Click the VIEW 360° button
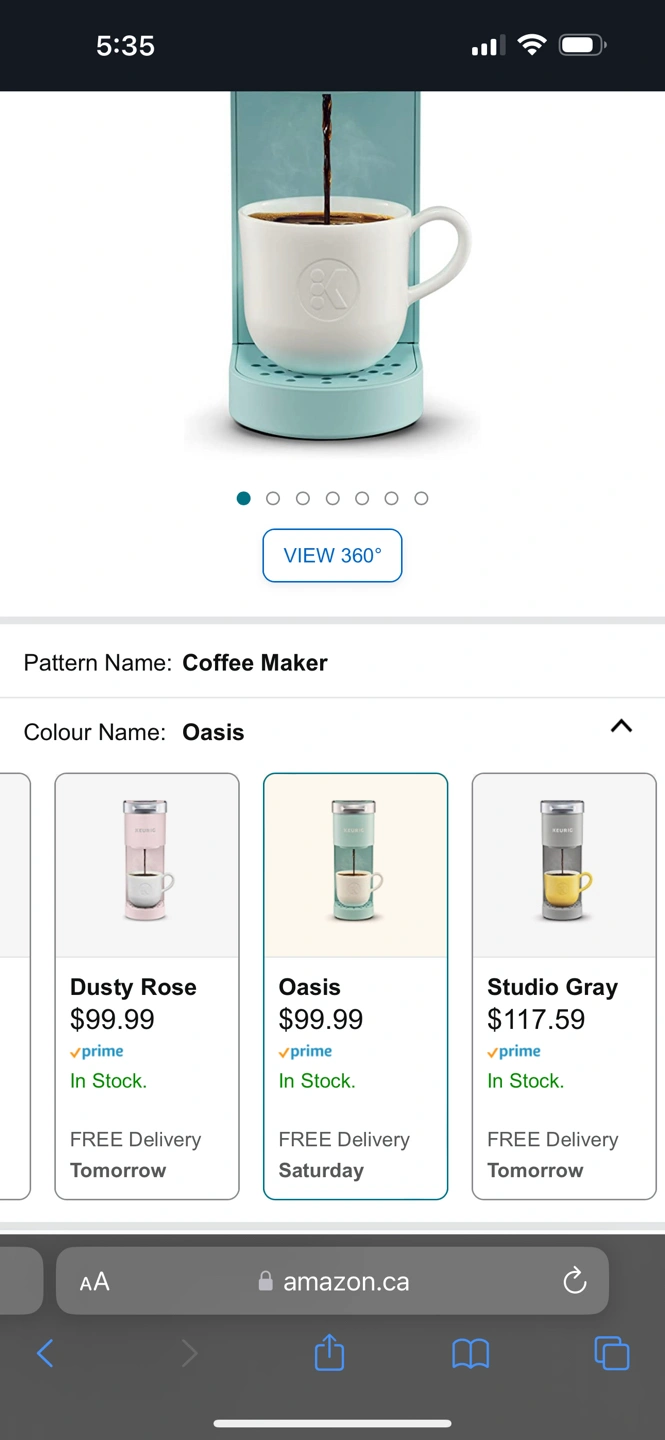This screenshot has height=1440, width=665. (x=332, y=556)
